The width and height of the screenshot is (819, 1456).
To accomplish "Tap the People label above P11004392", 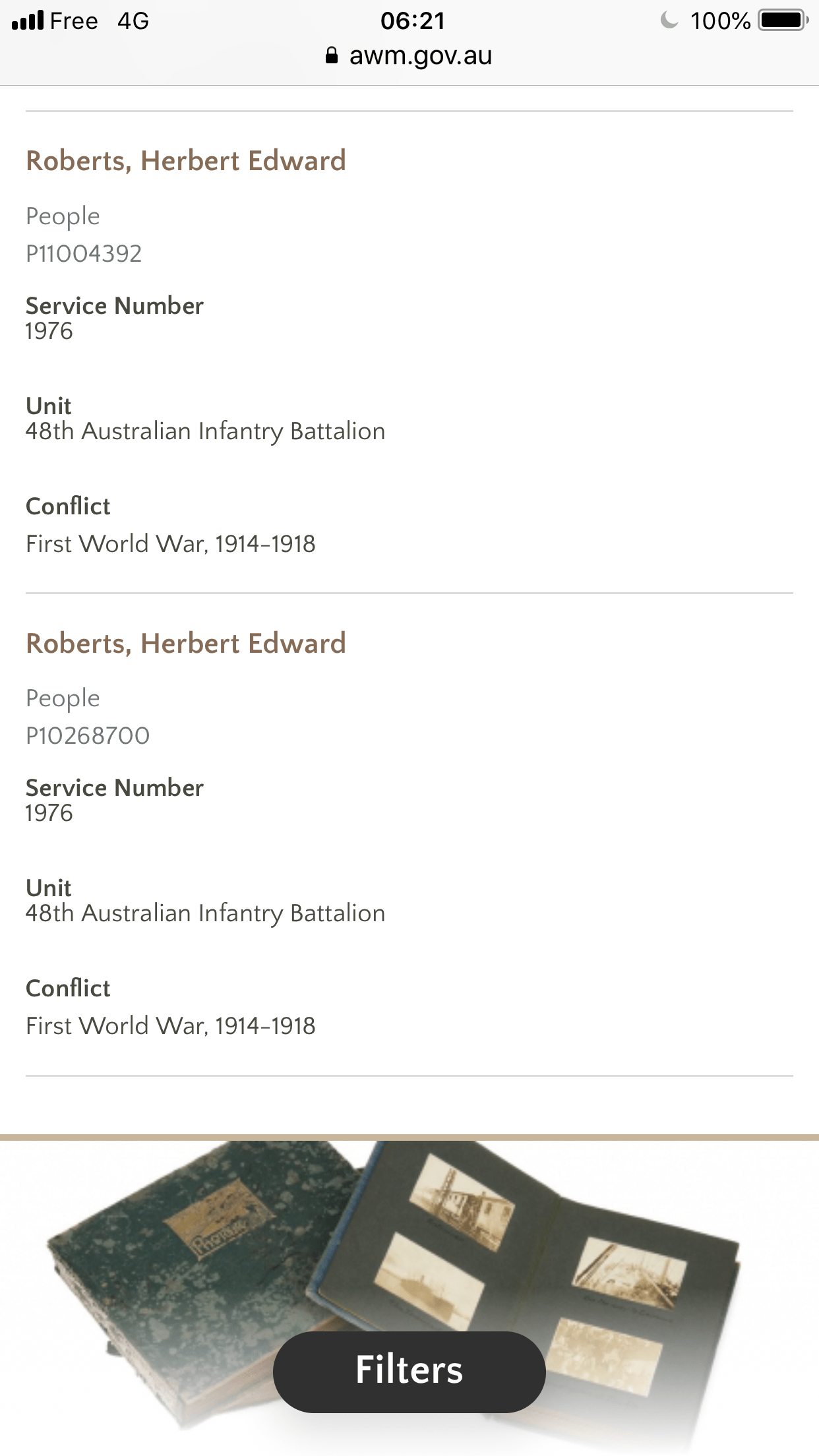I will point(63,216).
